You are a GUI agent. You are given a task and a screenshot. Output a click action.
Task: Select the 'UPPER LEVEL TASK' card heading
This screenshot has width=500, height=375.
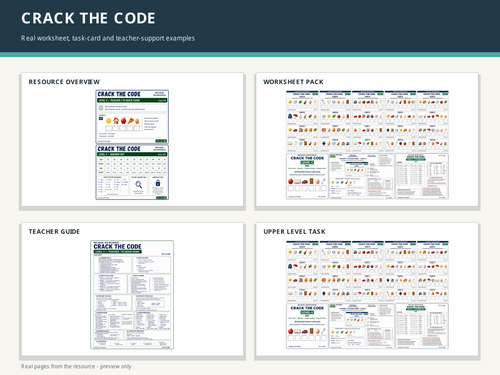pyautogui.click(x=294, y=231)
